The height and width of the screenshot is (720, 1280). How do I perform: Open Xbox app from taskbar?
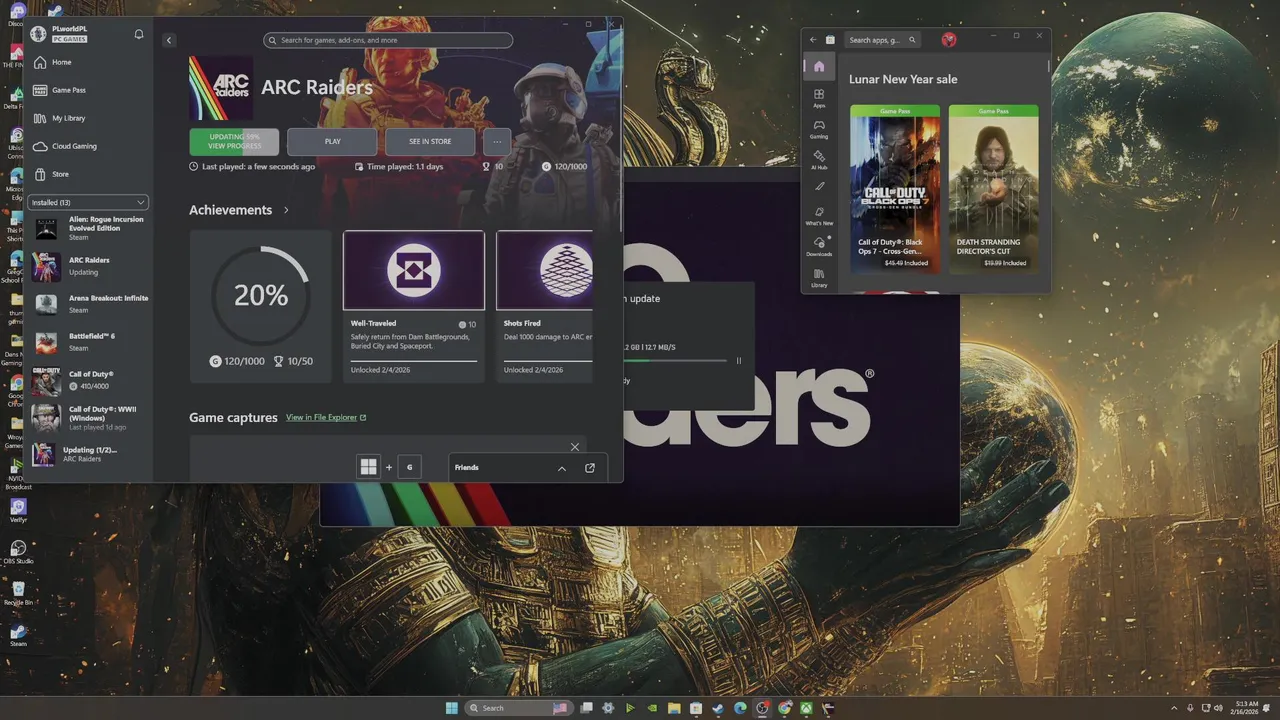(x=806, y=708)
